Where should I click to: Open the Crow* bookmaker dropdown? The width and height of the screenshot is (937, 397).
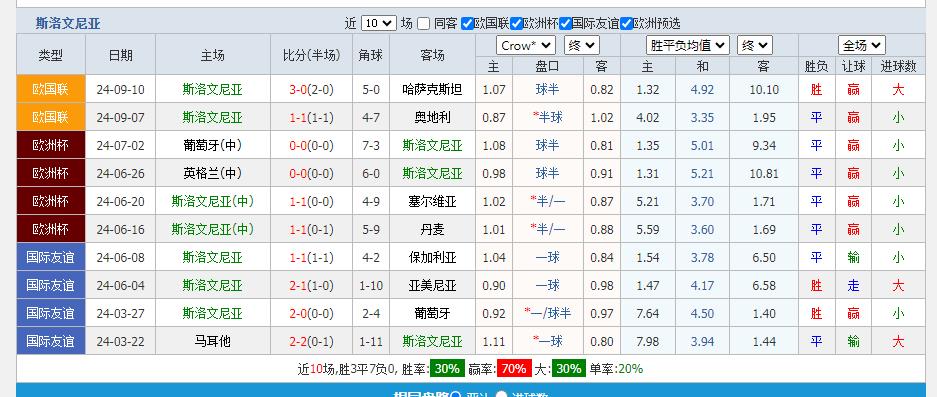click(526, 45)
